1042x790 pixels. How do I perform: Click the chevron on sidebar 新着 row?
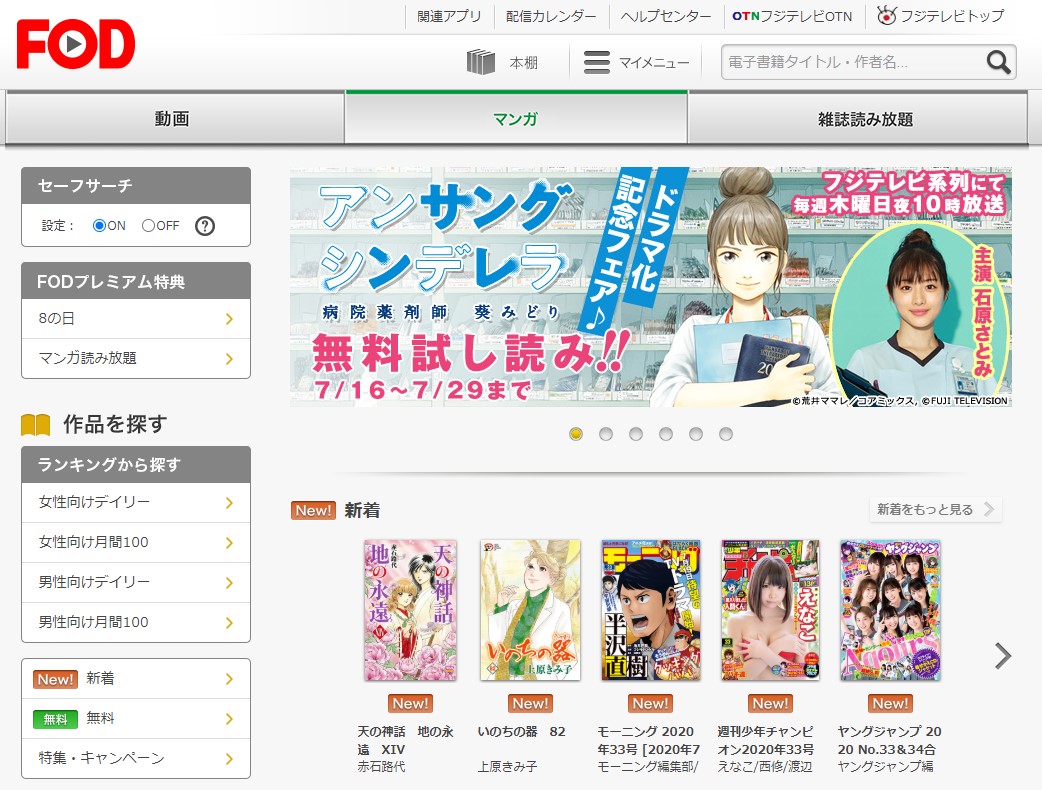click(x=229, y=679)
